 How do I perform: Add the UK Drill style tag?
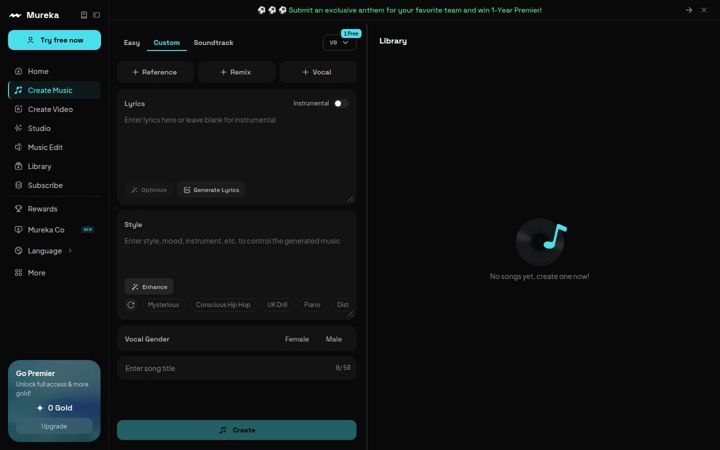click(x=277, y=305)
